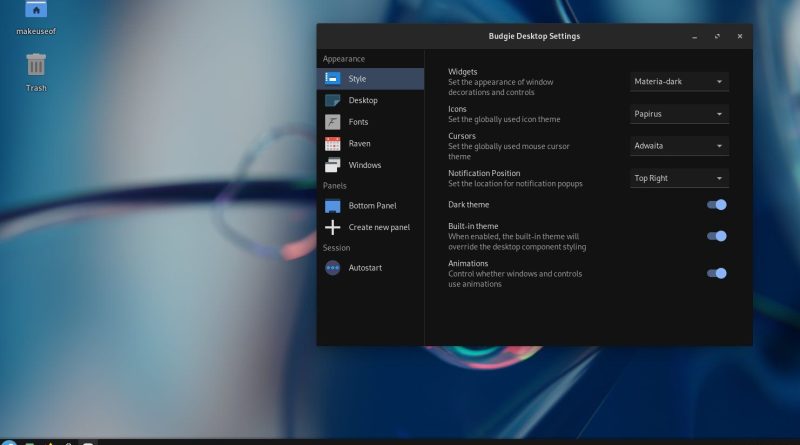Open the Bottom Panel settings

[370, 206]
